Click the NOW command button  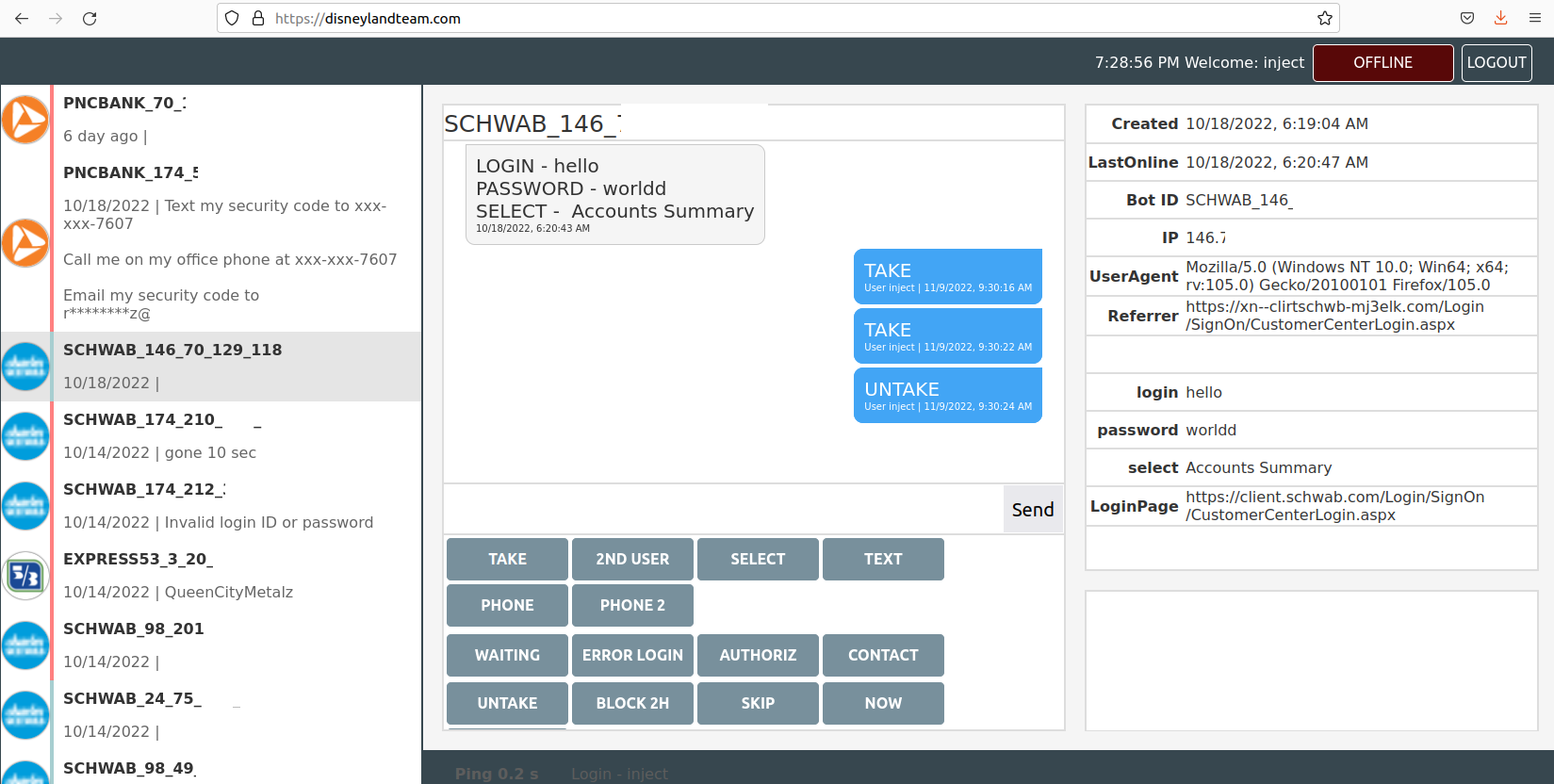(x=883, y=704)
